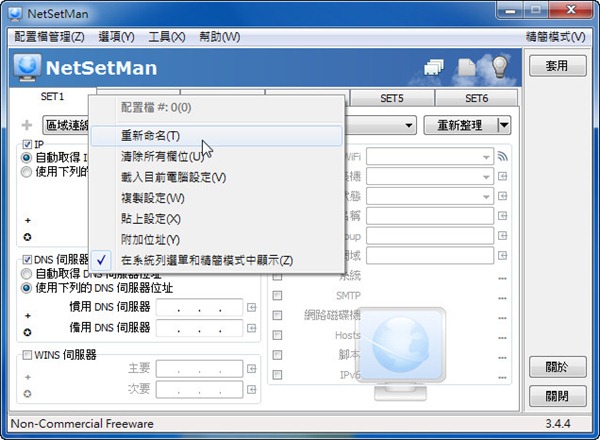Choose 複製設定(W) menu entry
Screen dimensions: 600x440
point(216,198)
